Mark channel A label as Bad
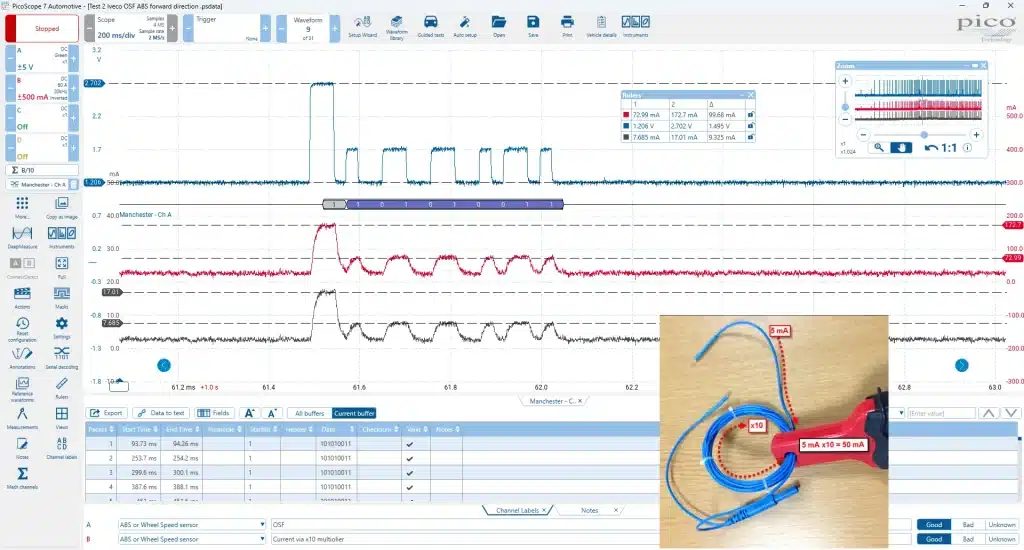Image resolution: width=1024 pixels, height=550 pixels. click(968, 525)
